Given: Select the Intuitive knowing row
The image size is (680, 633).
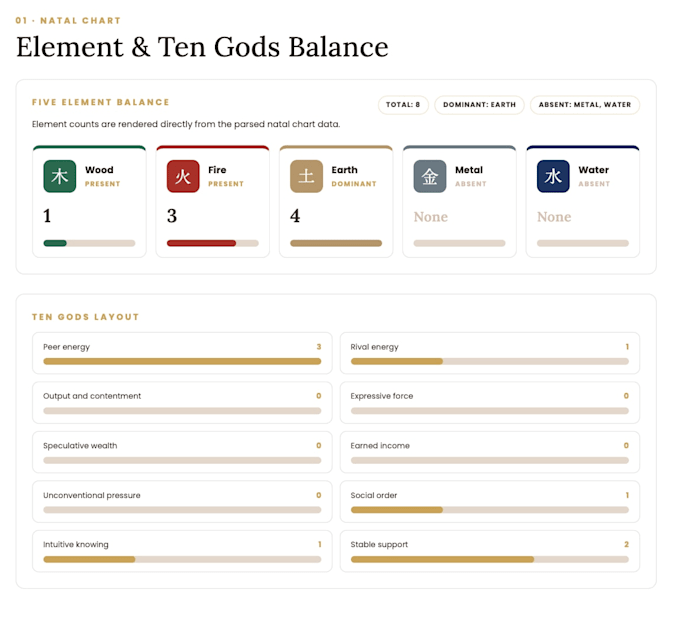Looking at the screenshot, I should pos(182,551).
